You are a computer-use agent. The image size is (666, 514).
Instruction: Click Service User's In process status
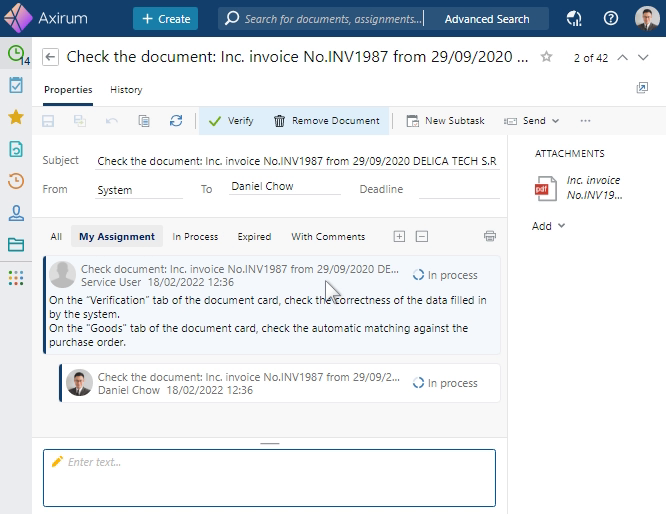(445, 275)
